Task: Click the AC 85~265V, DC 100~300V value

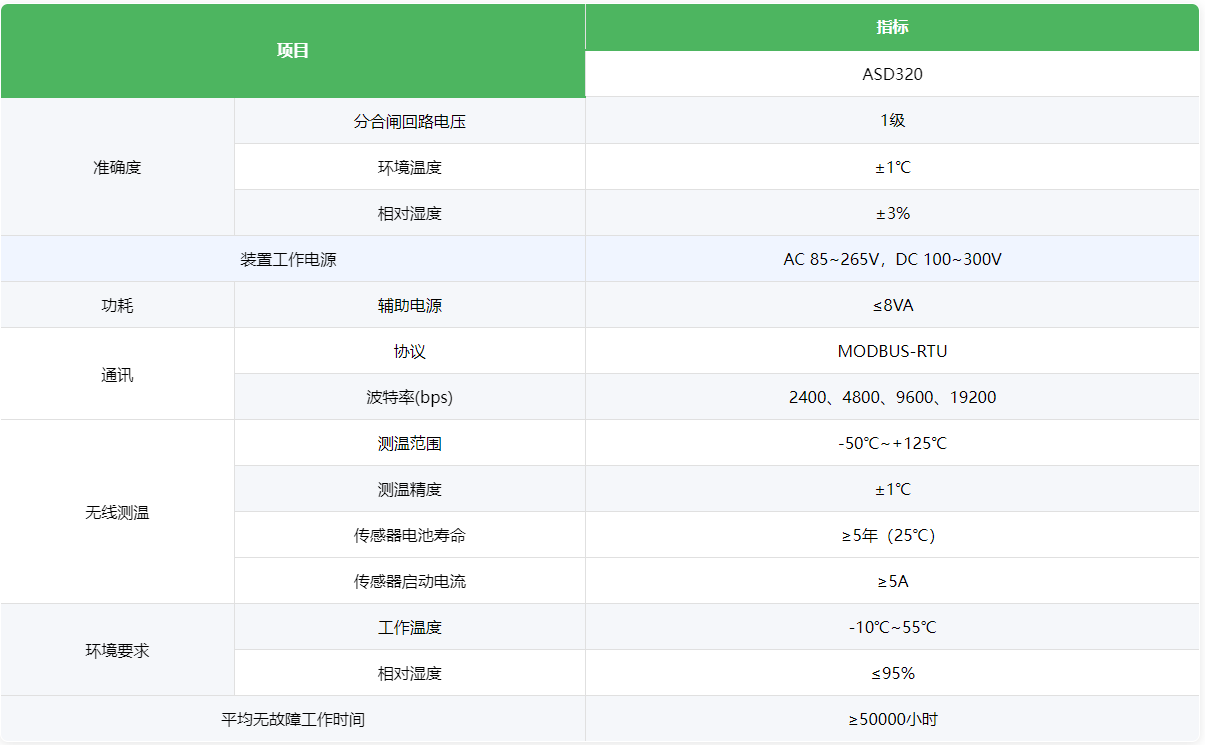Action: click(x=892, y=259)
